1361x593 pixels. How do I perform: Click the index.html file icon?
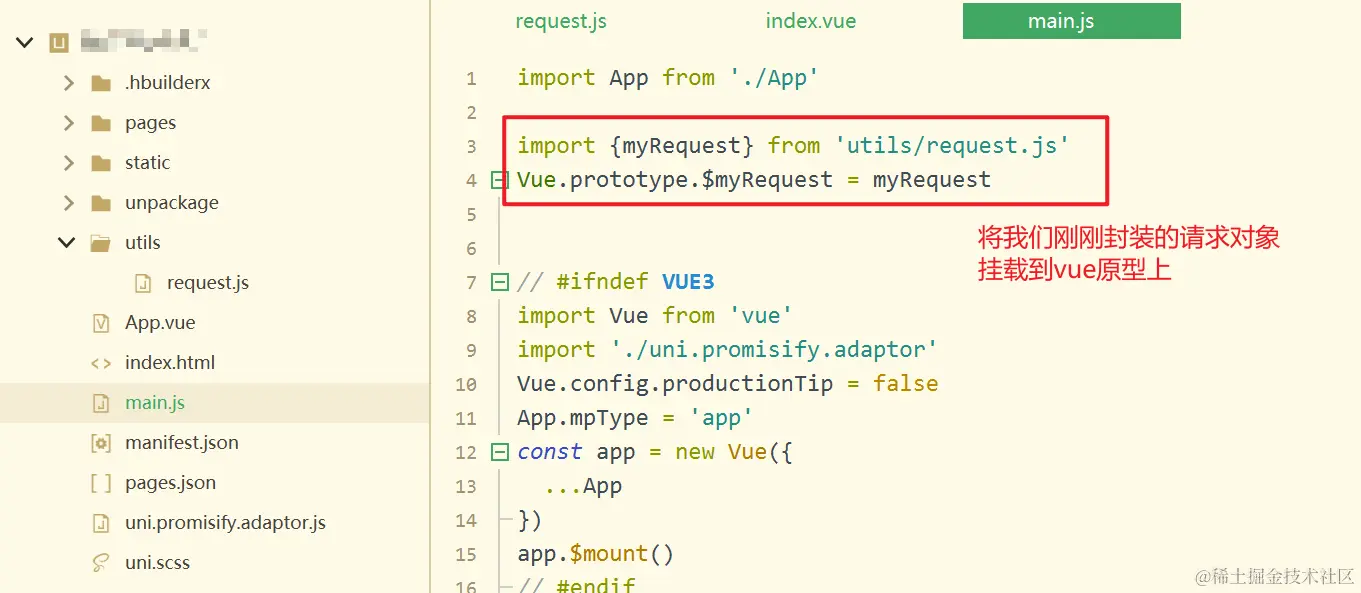pyautogui.click(x=100, y=363)
